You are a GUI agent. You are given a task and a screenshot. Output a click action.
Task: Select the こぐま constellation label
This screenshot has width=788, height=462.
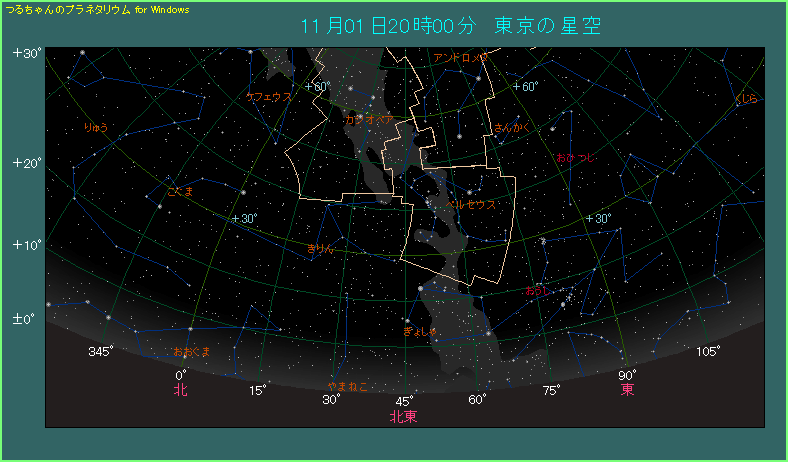pos(180,190)
